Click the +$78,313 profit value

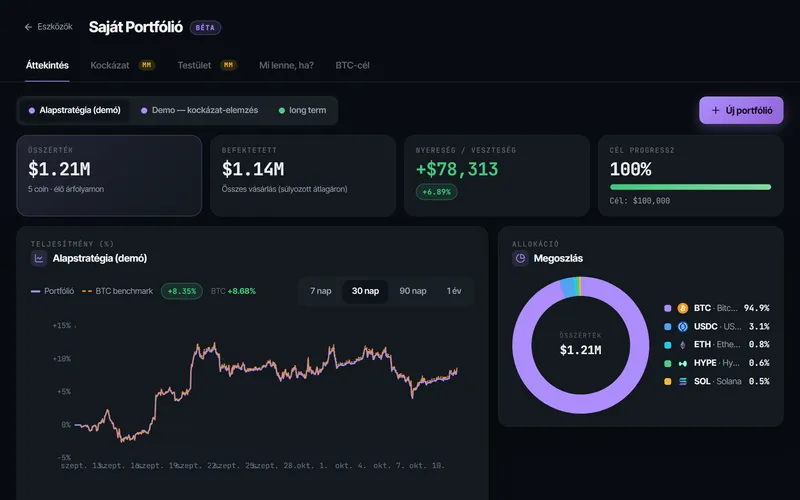pos(457,169)
